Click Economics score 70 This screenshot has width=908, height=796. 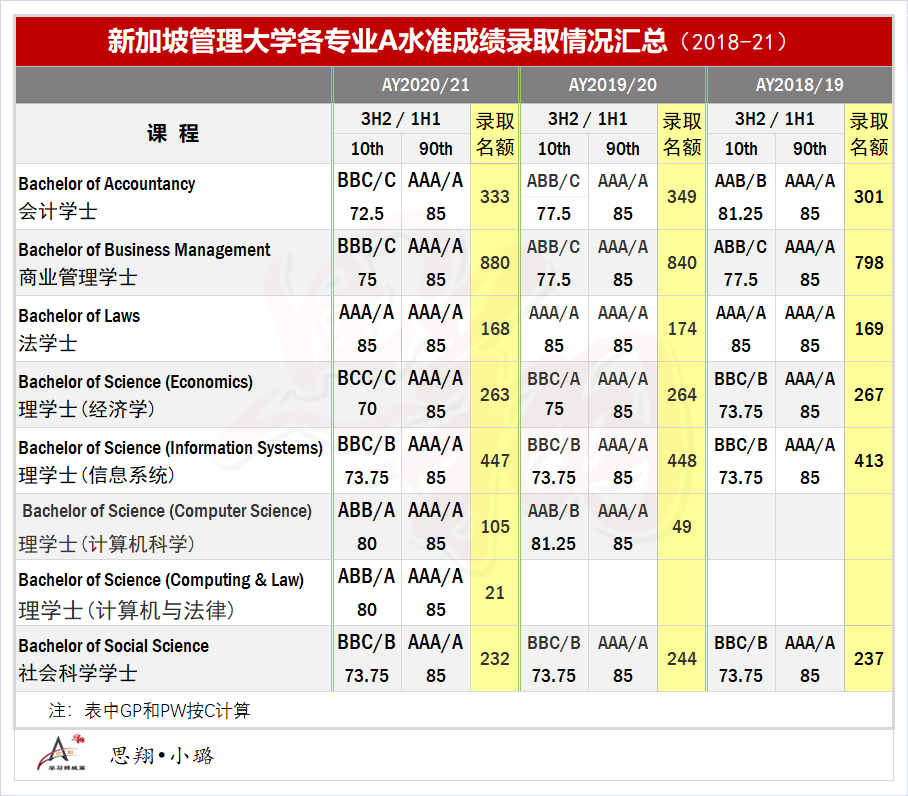[367, 409]
